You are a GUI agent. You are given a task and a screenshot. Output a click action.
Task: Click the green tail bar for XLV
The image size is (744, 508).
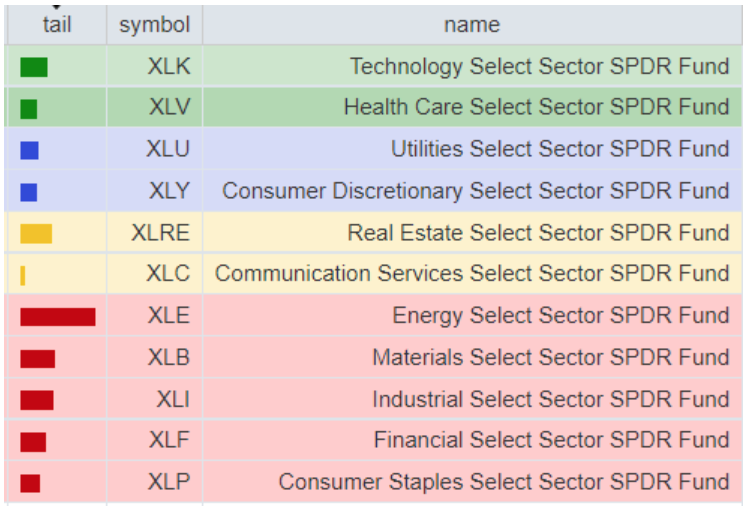(28, 108)
